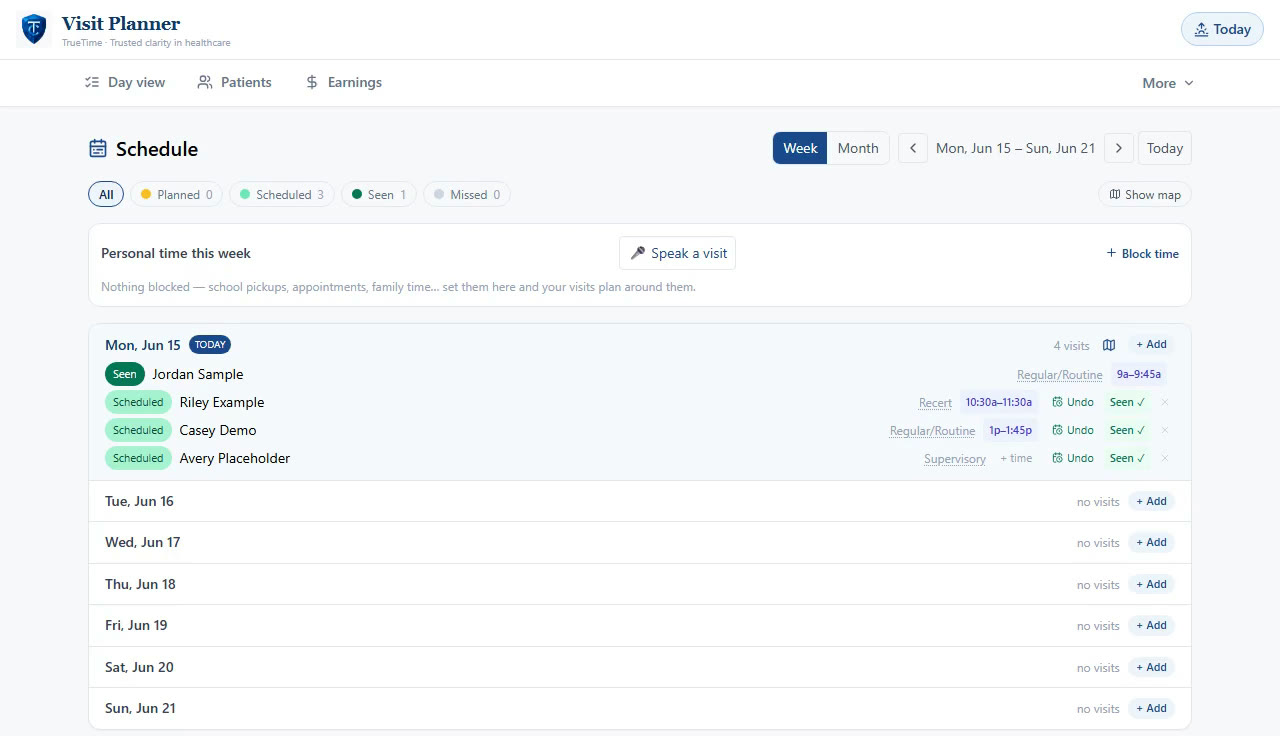
Task: Switch the schedule to Week view
Action: [800, 148]
